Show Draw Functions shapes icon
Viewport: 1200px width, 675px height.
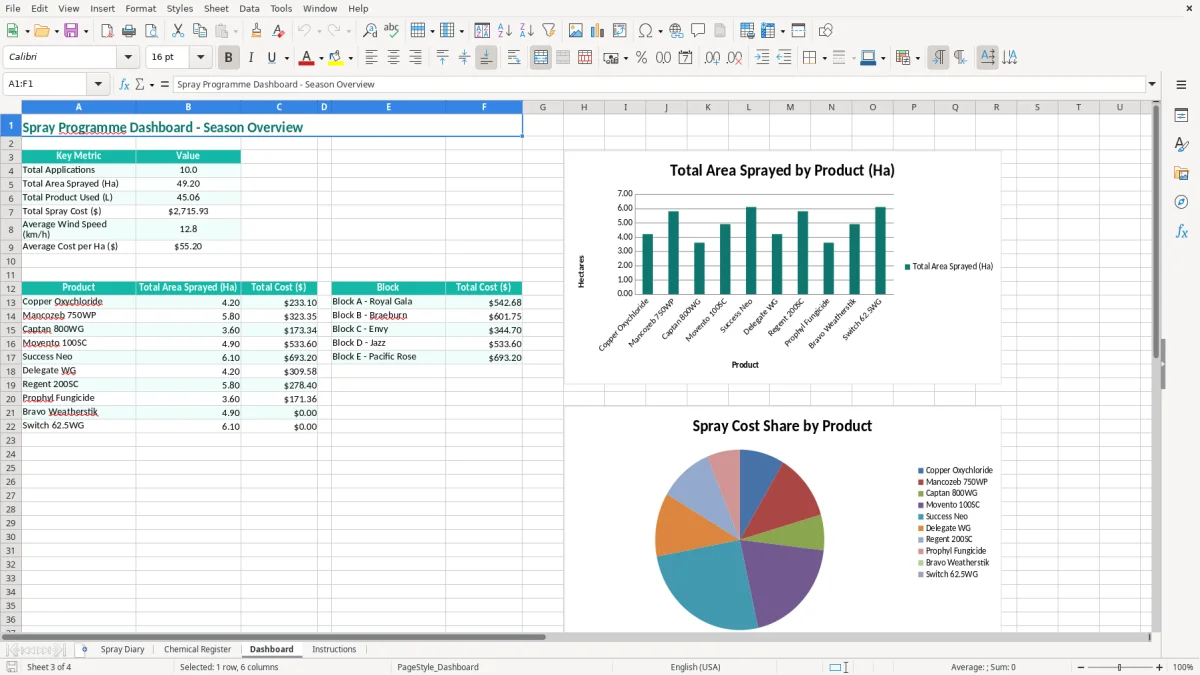pyautogui.click(x=825, y=31)
